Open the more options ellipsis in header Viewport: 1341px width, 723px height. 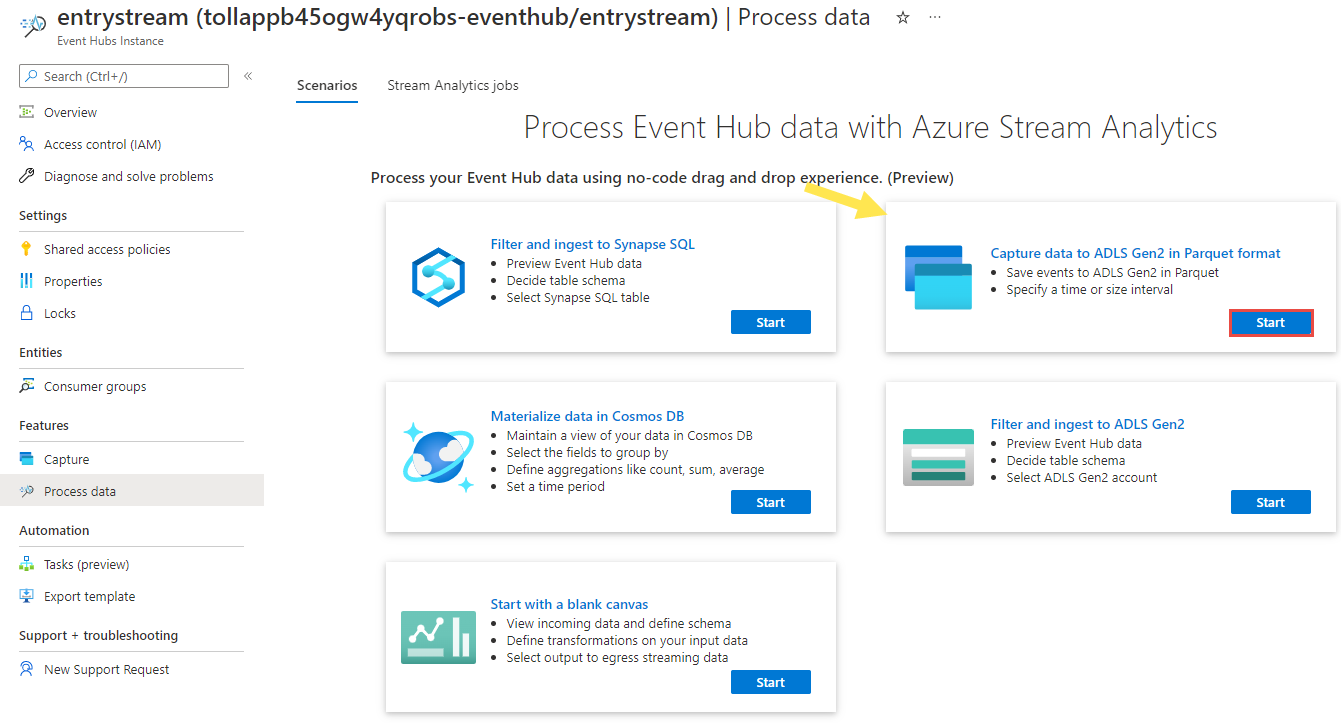935,18
